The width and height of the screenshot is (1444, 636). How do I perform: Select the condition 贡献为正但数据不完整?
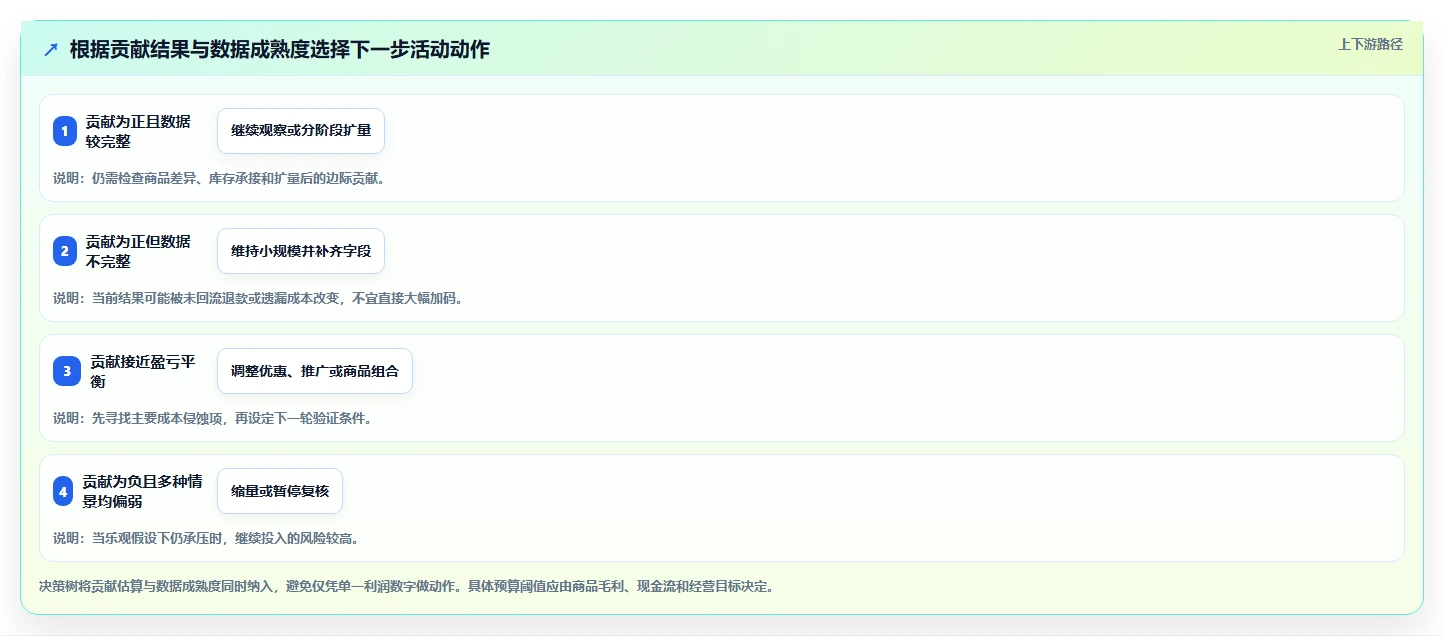pos(138,251)
